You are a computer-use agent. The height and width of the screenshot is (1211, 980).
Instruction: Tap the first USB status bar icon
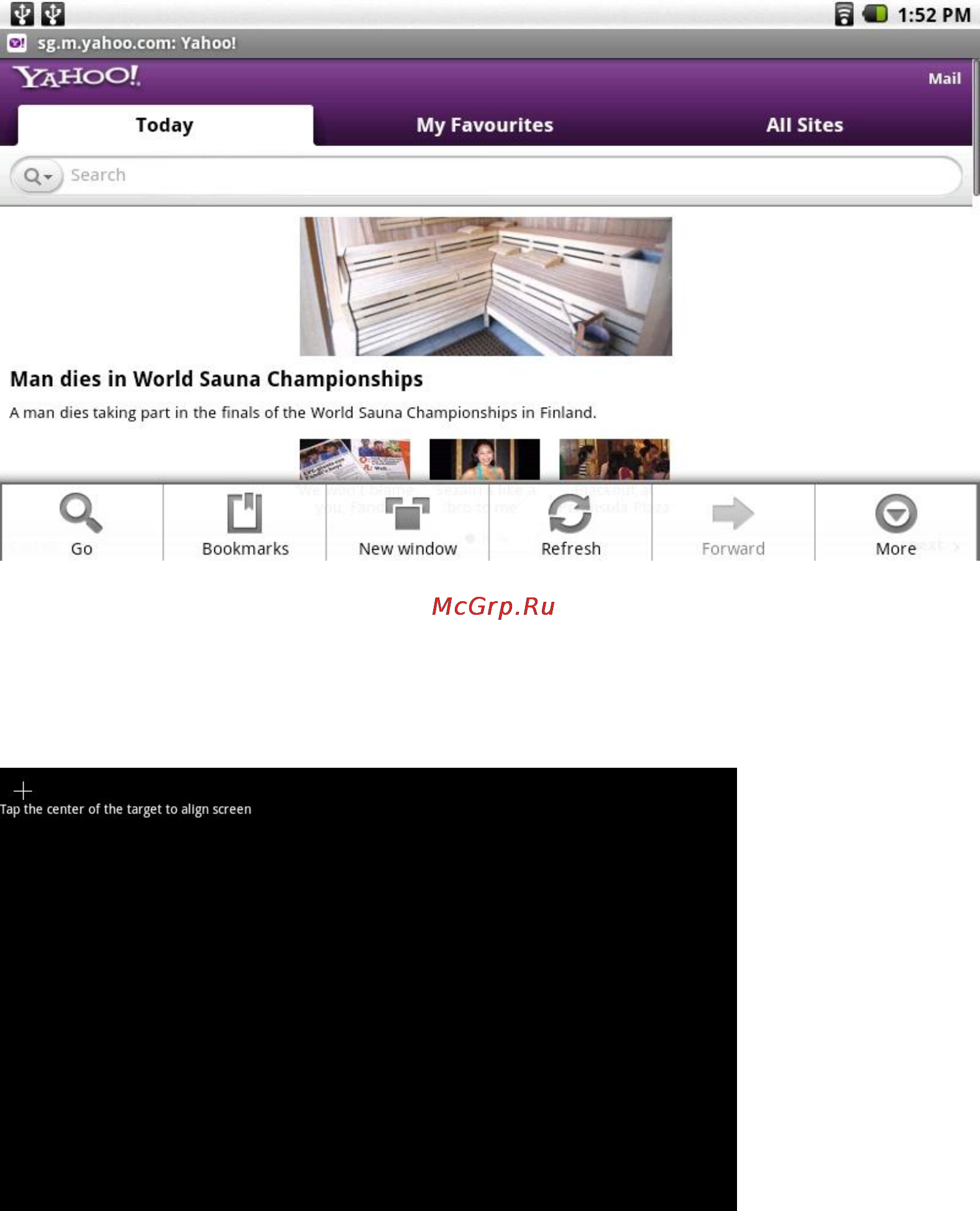pos(22,14)
